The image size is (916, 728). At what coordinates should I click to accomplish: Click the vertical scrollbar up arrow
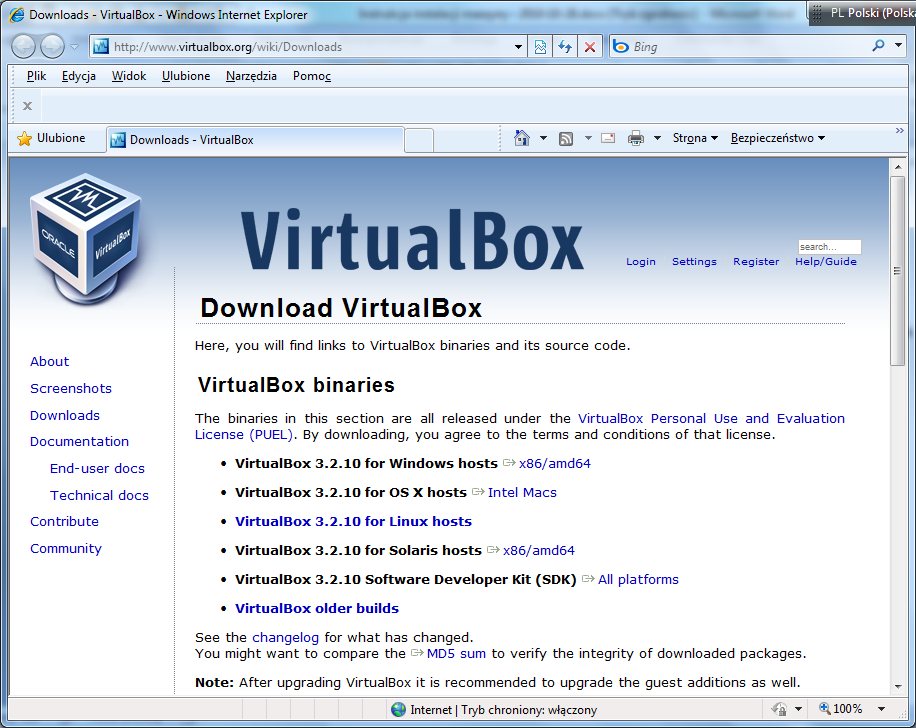(x=898, y=167)
